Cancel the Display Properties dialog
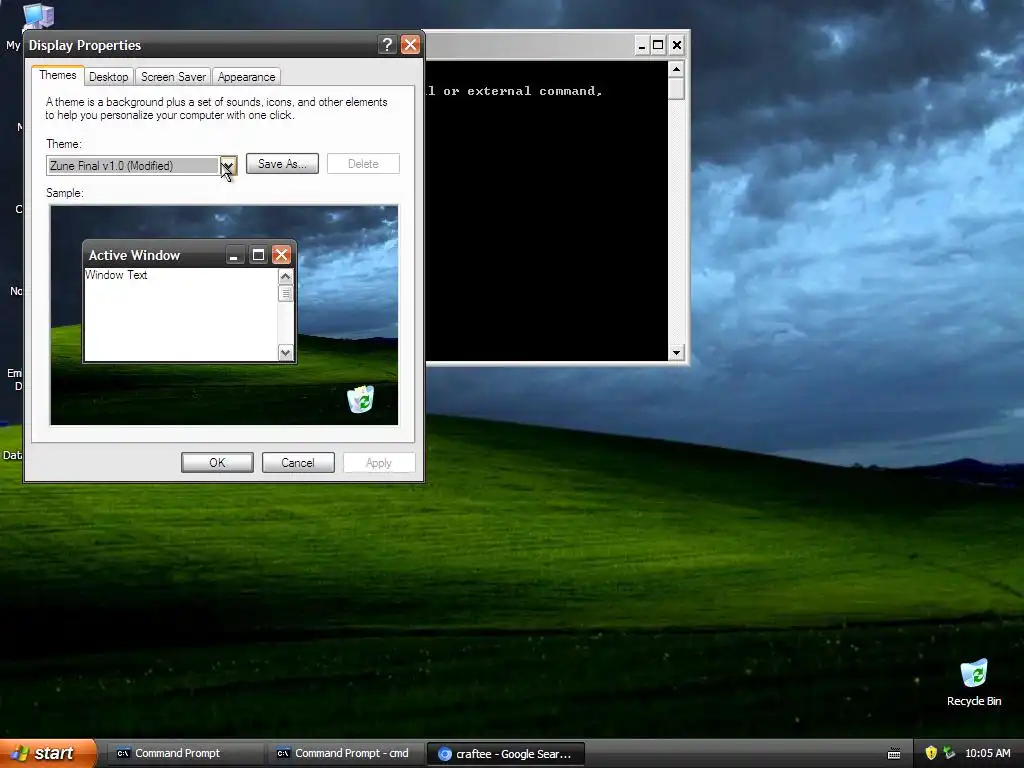 click(298, 462)
